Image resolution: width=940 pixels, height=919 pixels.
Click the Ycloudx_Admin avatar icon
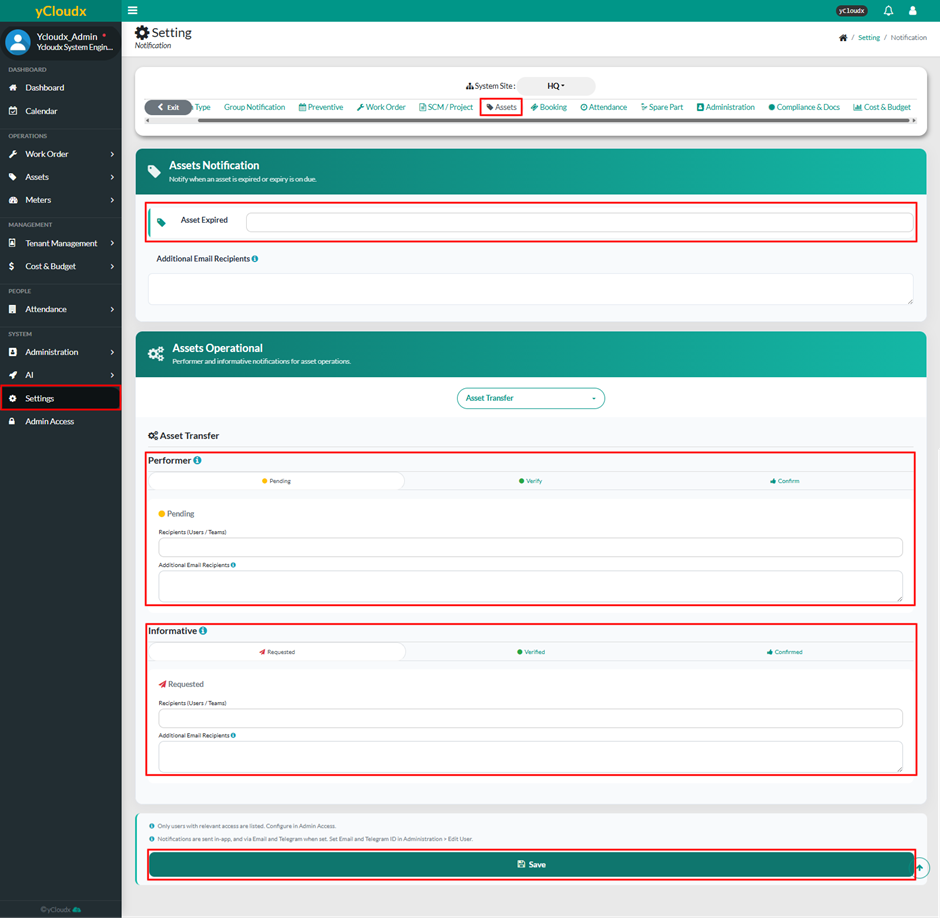pyautogui.click(x=17, y=41)
